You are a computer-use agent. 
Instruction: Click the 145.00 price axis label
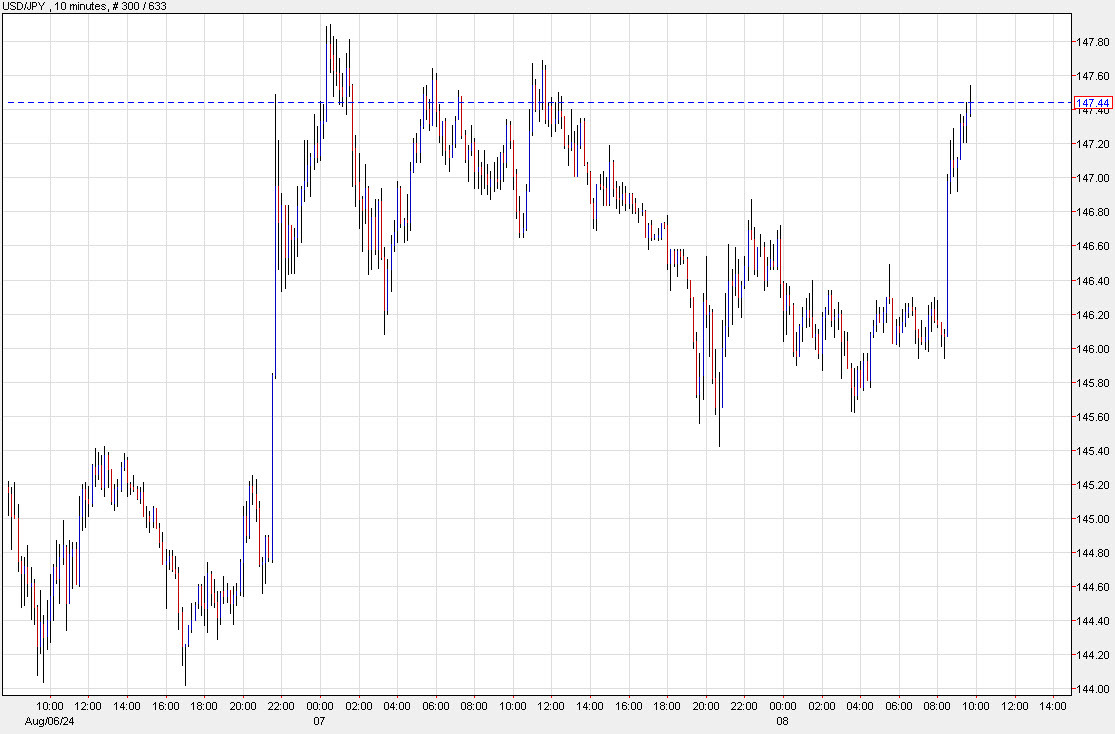point(1091,519)
